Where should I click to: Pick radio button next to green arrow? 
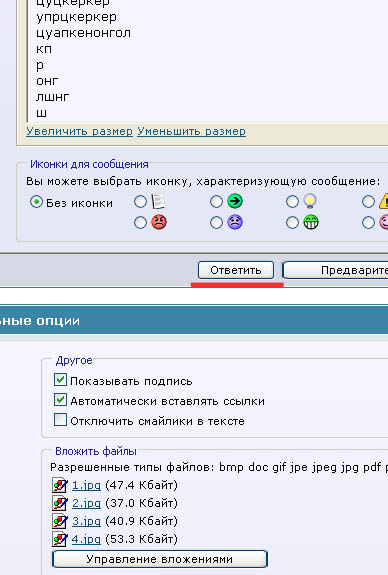click(x=216, y=201)
